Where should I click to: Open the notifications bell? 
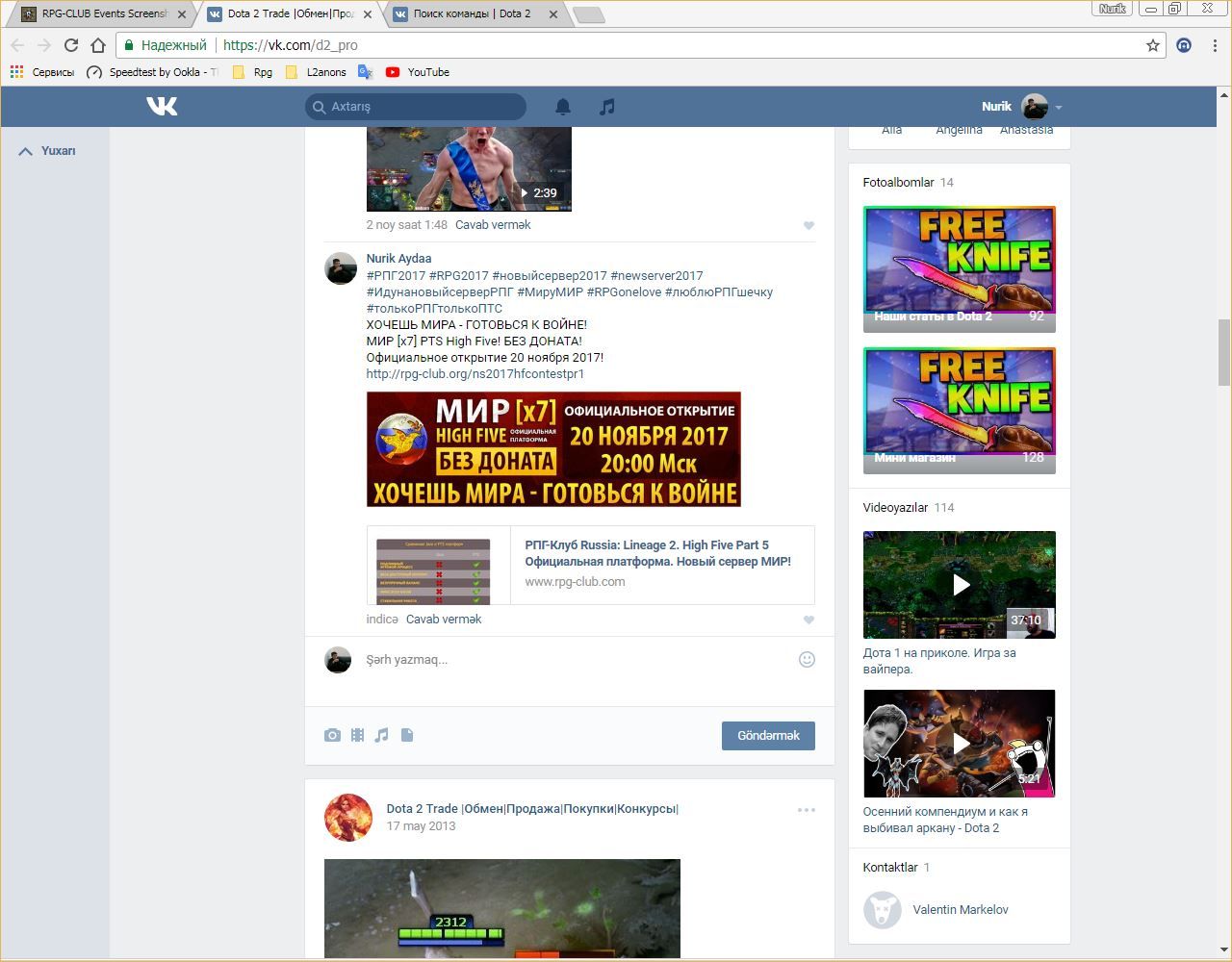click(x=563, y=107)
